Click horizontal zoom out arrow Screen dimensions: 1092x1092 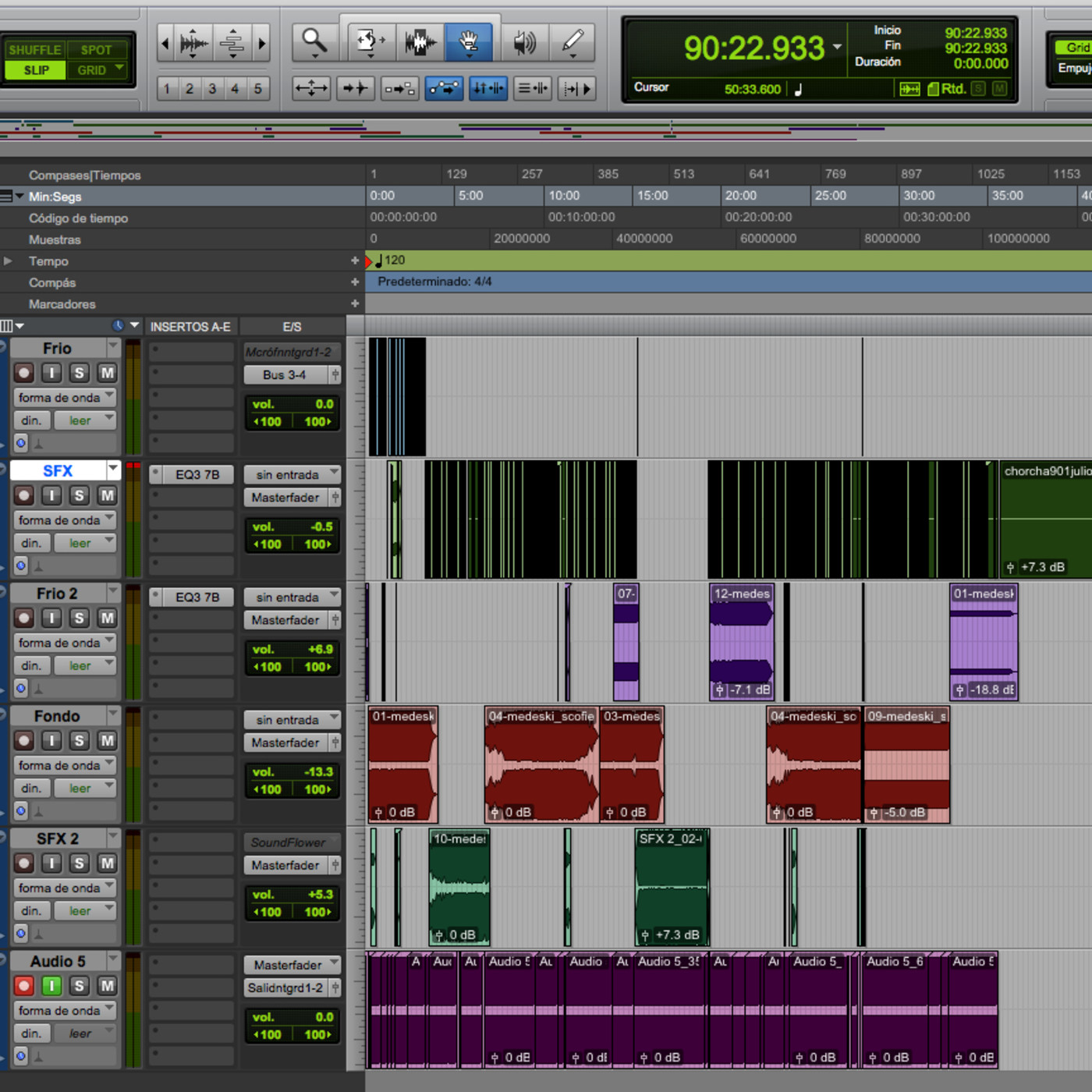(x=165, y=43)
